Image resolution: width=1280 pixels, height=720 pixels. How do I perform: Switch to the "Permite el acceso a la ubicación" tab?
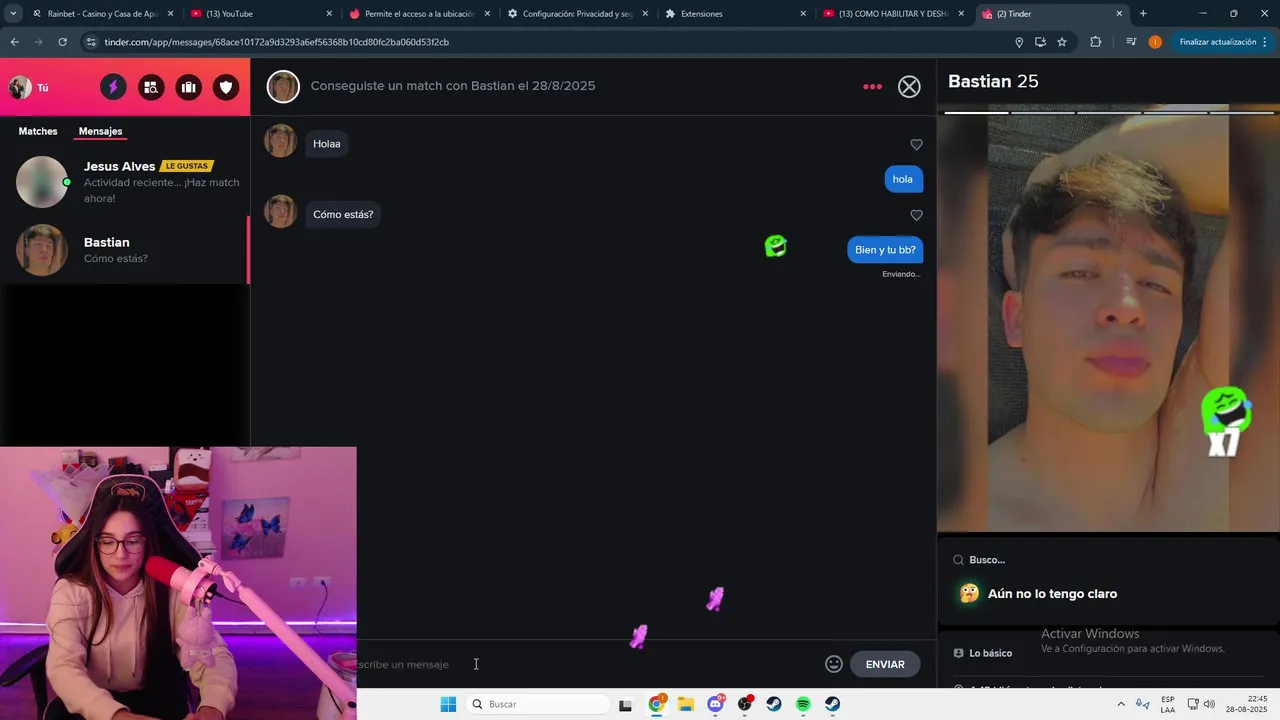pos(420,14)
